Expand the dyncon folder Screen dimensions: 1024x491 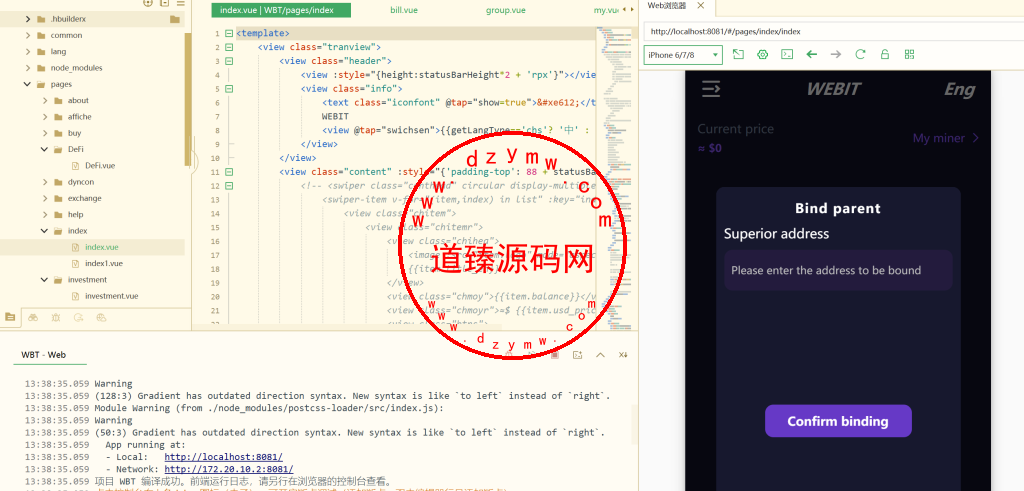pyautogui.click(x=44, y=182)
